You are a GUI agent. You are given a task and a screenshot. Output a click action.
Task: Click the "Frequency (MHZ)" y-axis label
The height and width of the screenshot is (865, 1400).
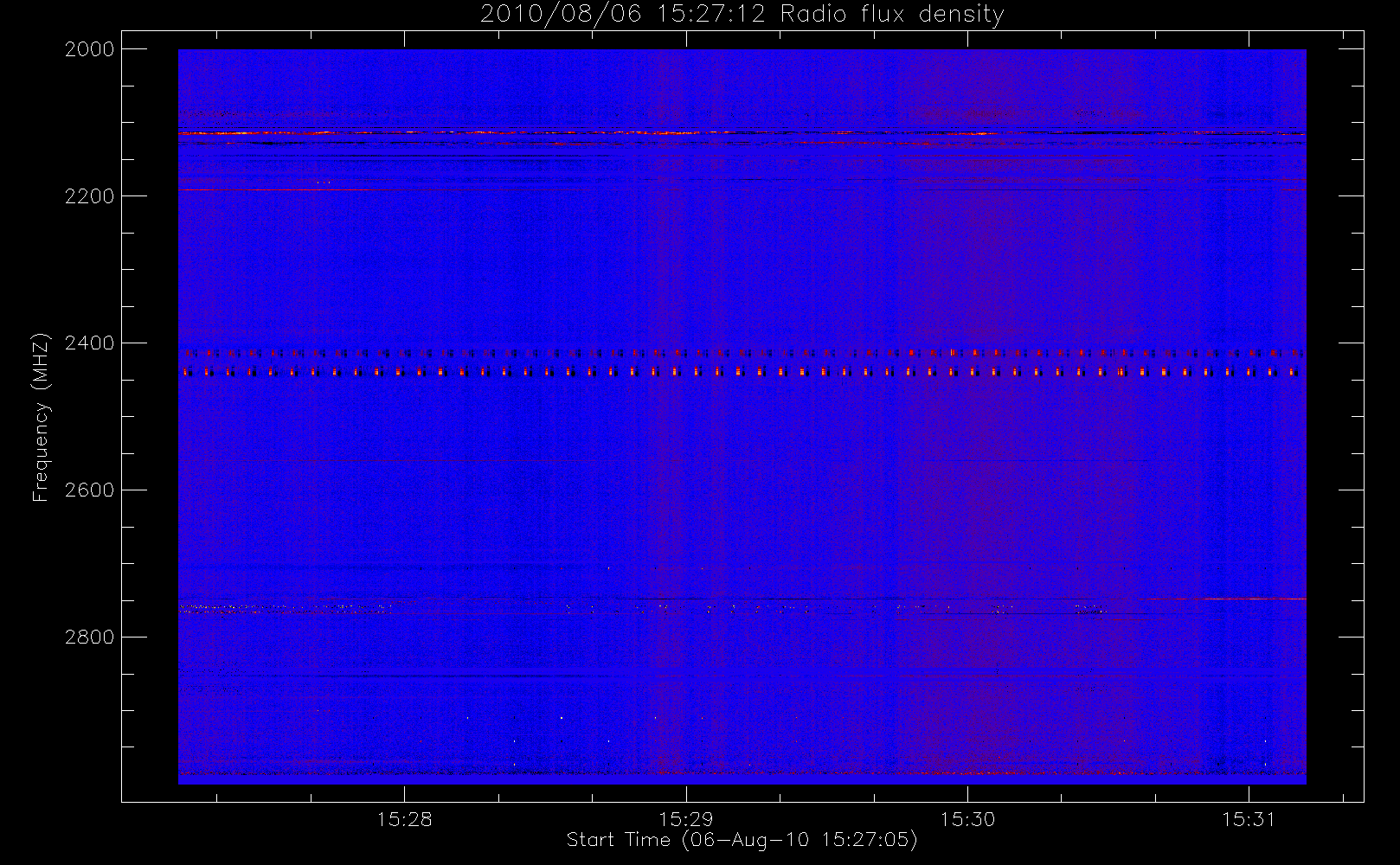(41, 417)
